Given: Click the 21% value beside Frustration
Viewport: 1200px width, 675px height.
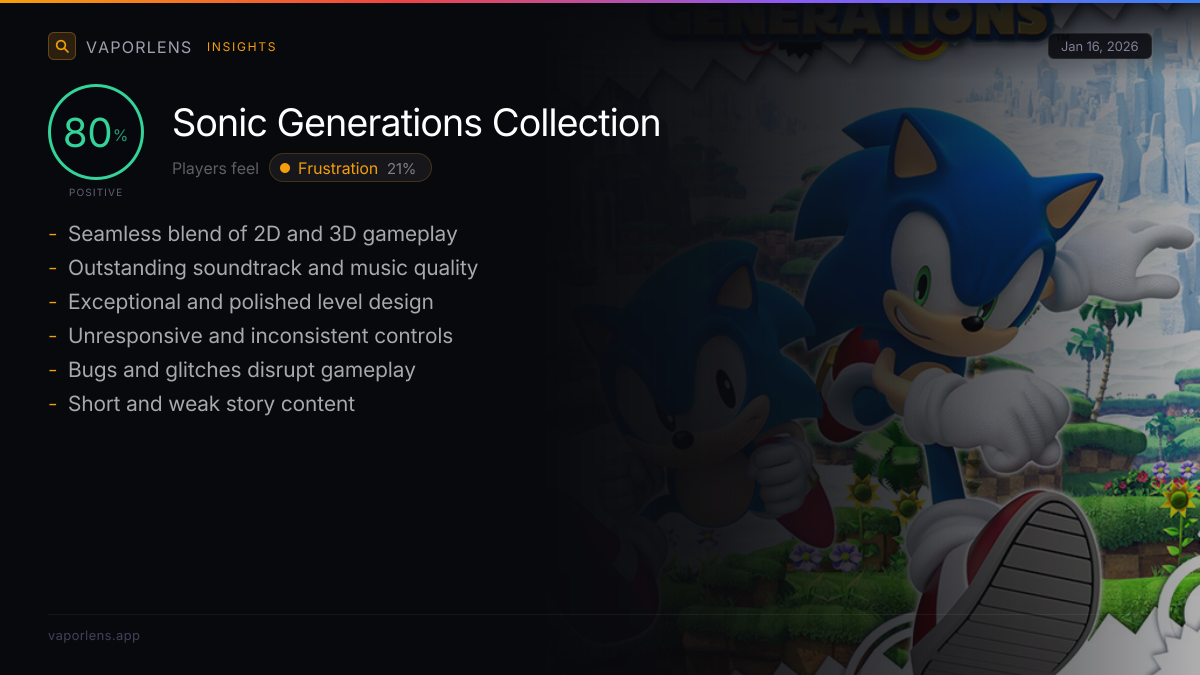Looking at the screenshot, I should point(401,168).
